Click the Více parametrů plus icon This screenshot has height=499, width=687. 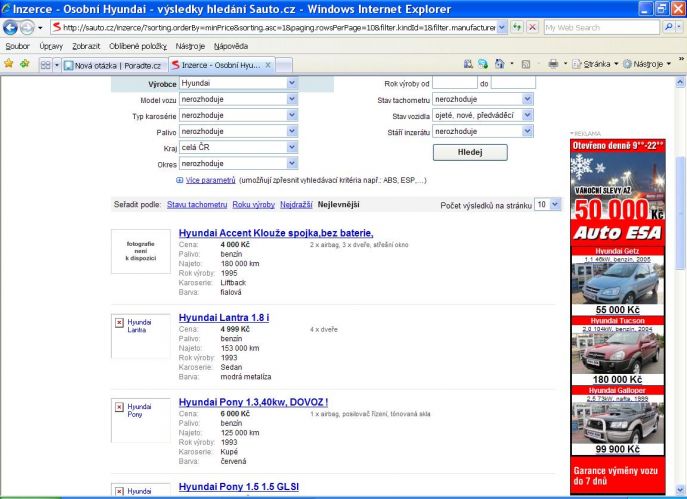tap(179, 180)
